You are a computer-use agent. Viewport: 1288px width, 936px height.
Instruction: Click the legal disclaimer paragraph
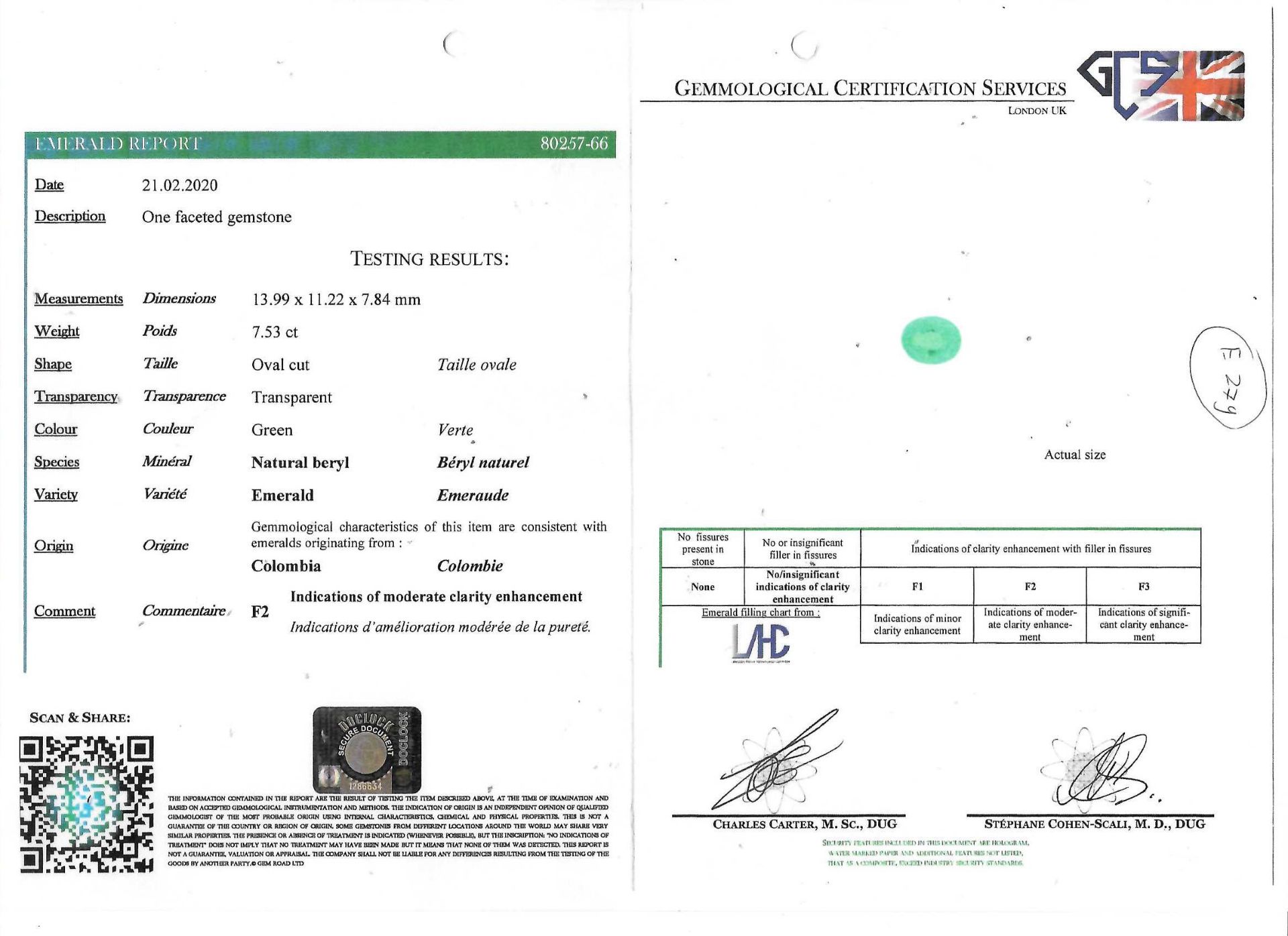tap(388, 831)
